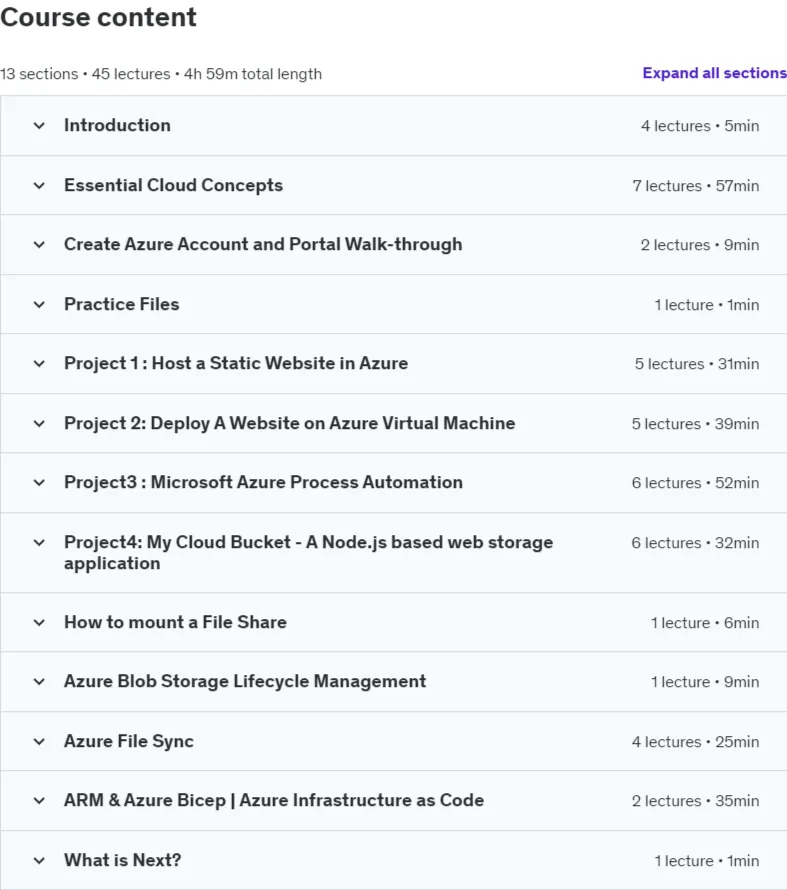Expand the Azure File Sync chevron
The height and width of the screenshot is (890, 787).
[39, 741]
